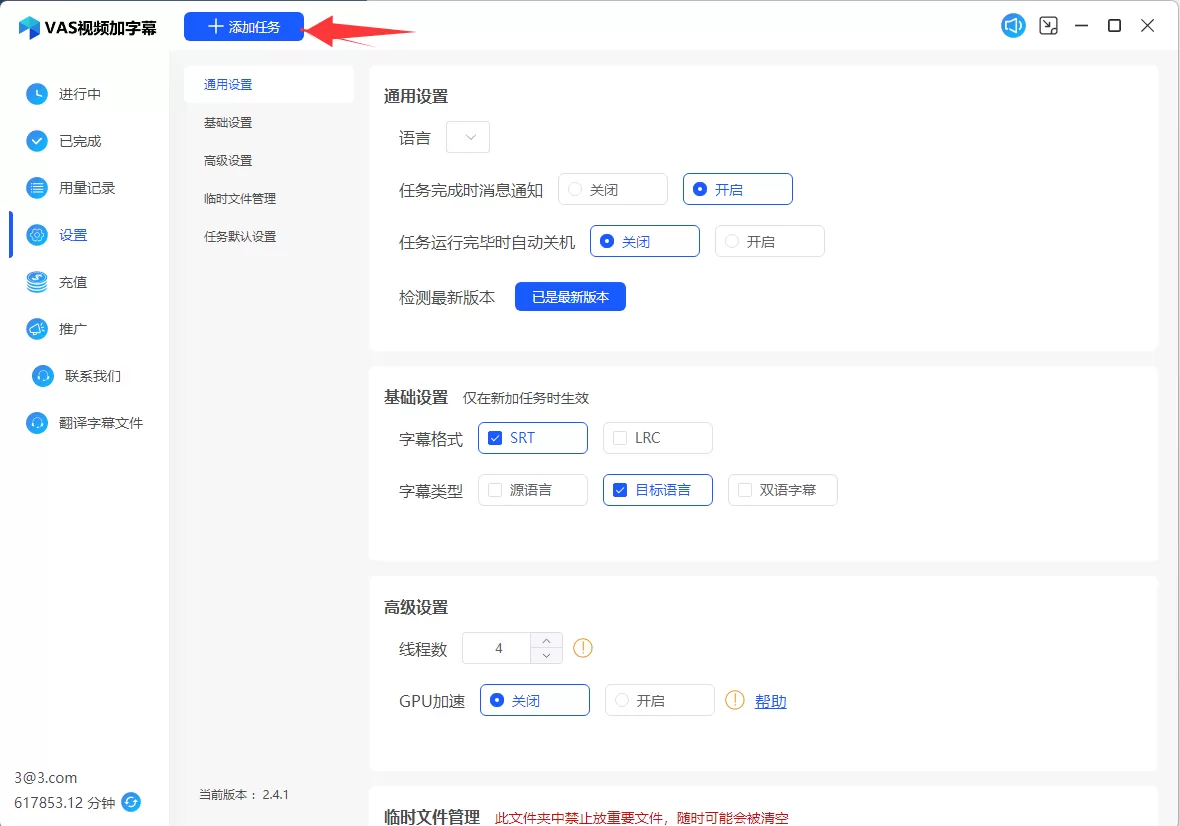Open 用量记录 in the sidebar
Screen dimensions: 1180x826
pyautogui.click(x=87, y=188)
